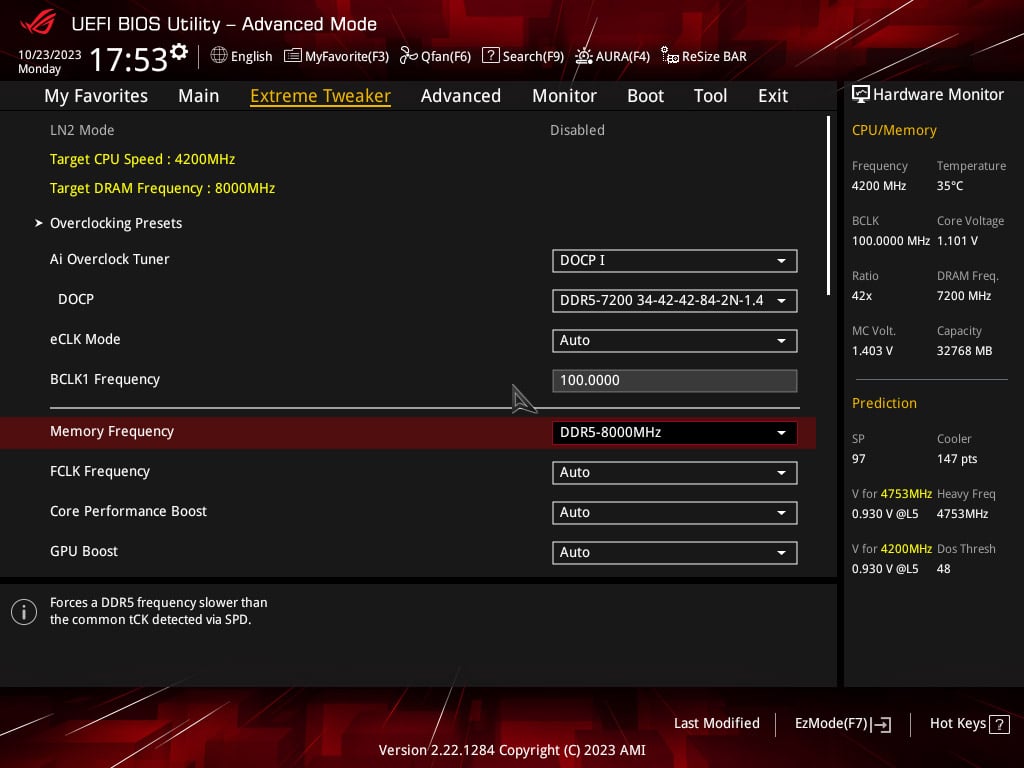Viewport: 1024px width, 768px height.
Task: Click the 17:53 clock display
Action: pyautogui.click(x=129, y=59)
